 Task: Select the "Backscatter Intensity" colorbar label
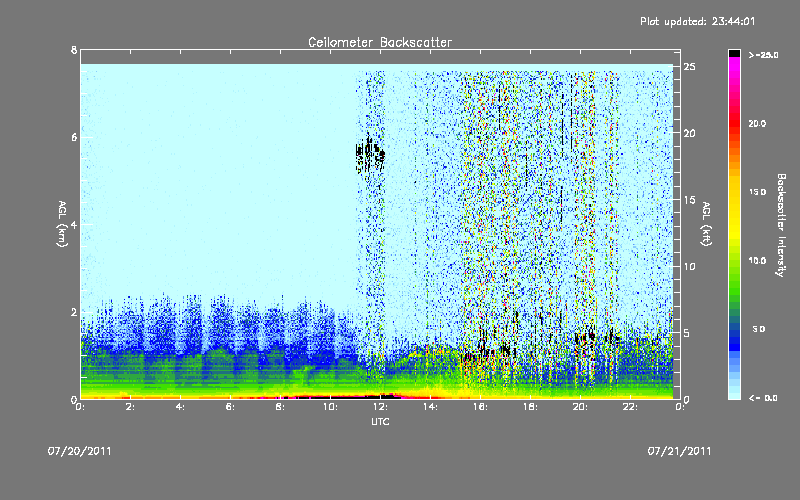[781, 225]
